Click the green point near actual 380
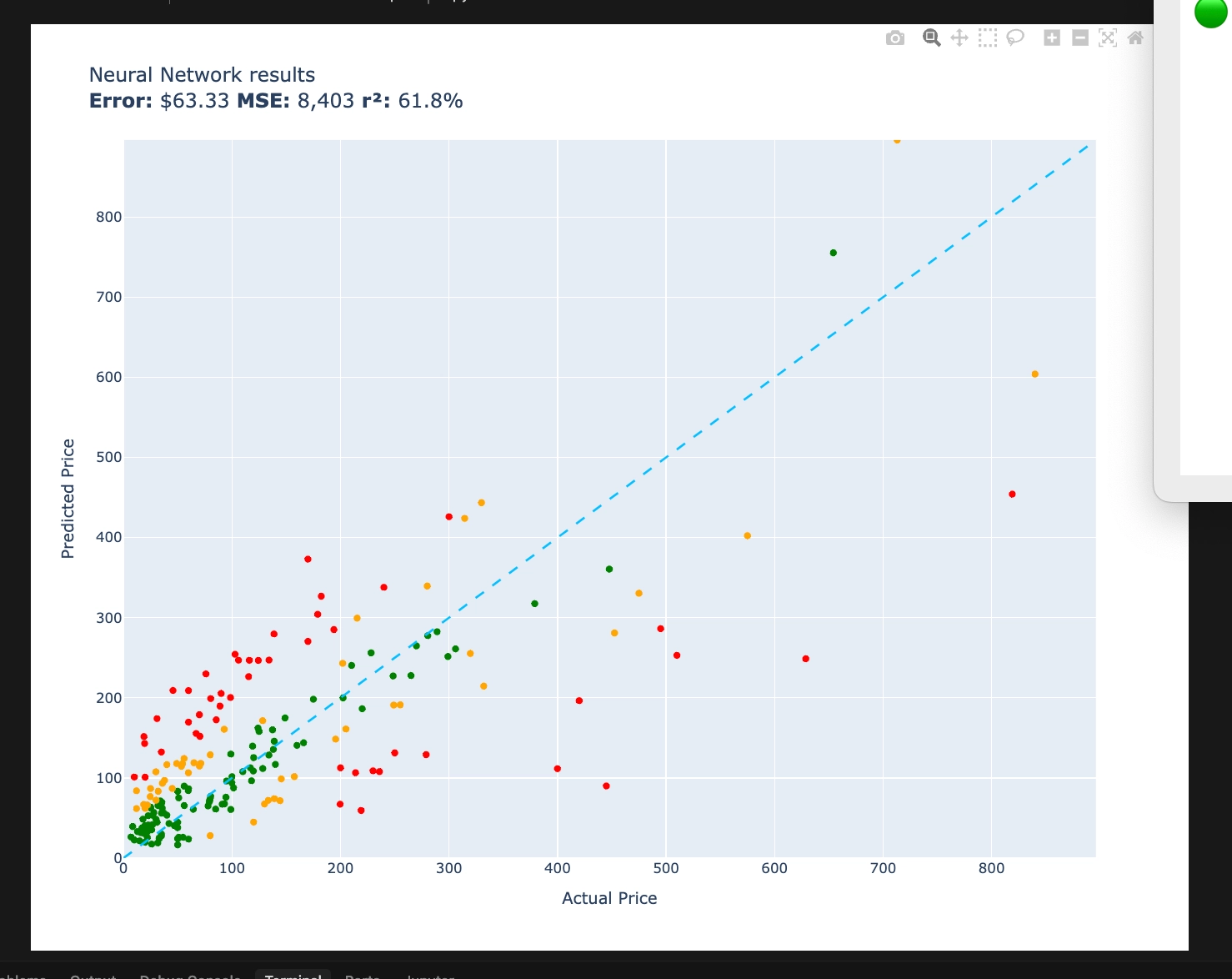 point(535,604)
